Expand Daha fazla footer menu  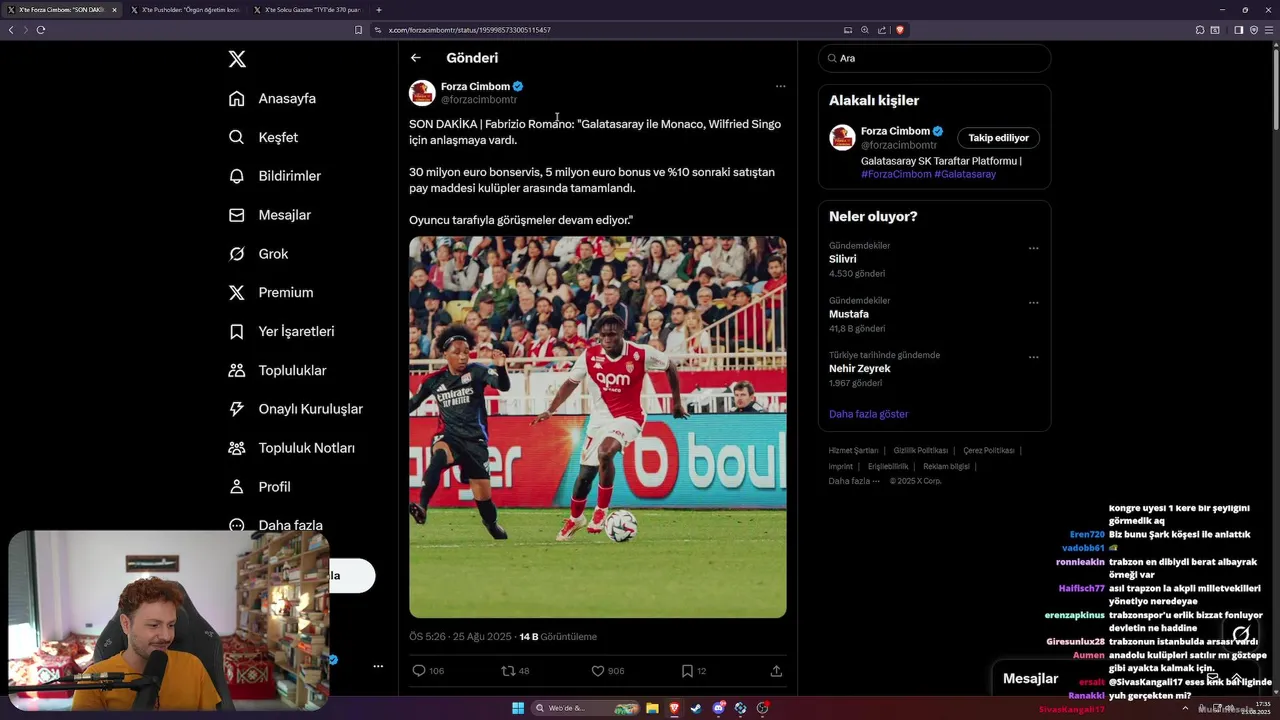(854, 481)
